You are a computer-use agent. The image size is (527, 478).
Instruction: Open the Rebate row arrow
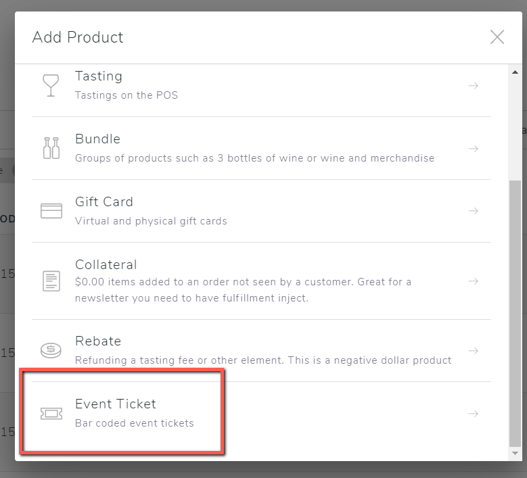coord(473,351)
